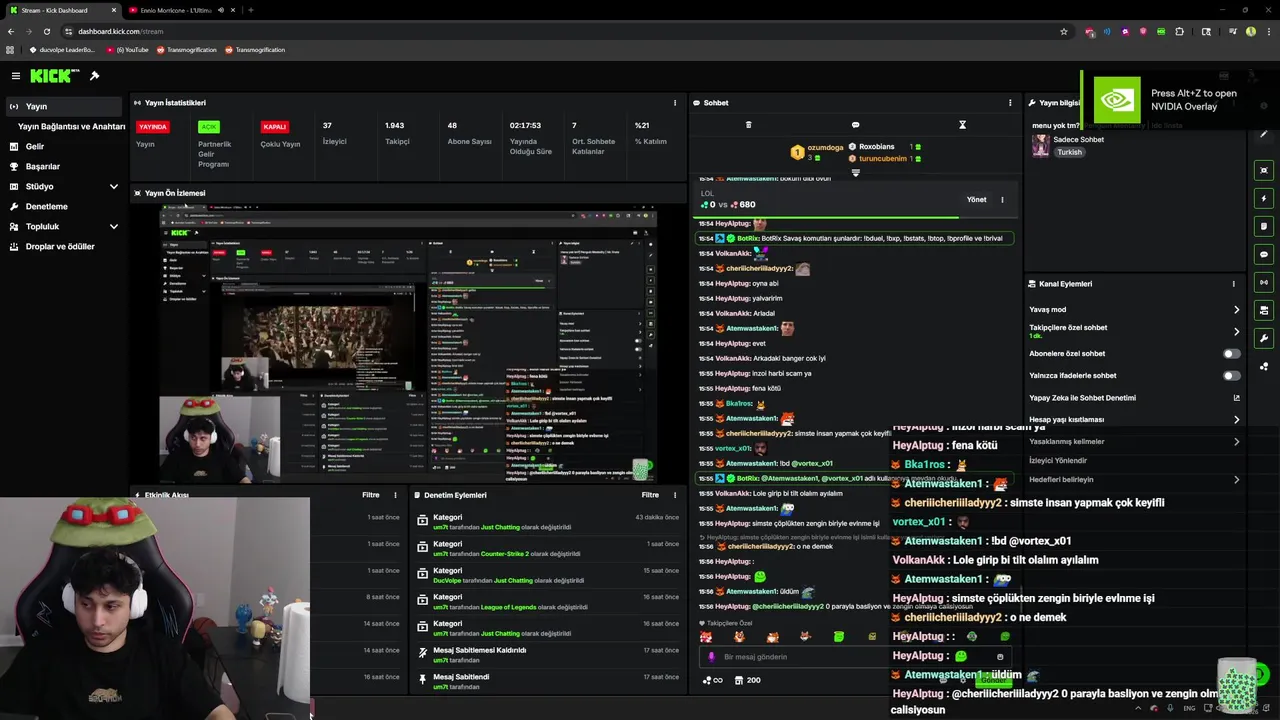Open Yasaklanmış kelimeler arrow
The image size is (1280, 720).
click(1236, 442)
